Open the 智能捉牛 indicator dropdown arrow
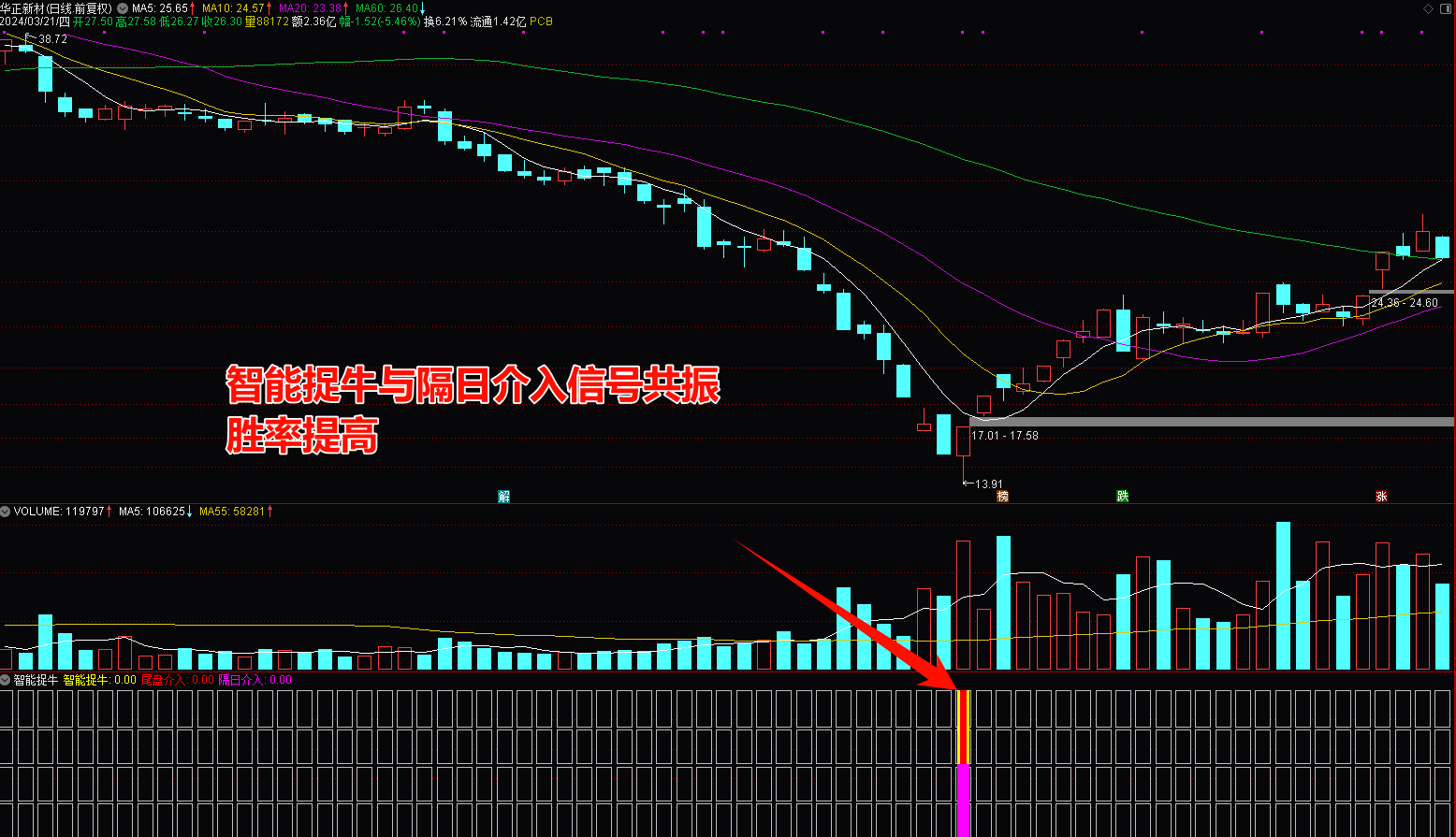The image size is (1456, 837). [6, 680]
